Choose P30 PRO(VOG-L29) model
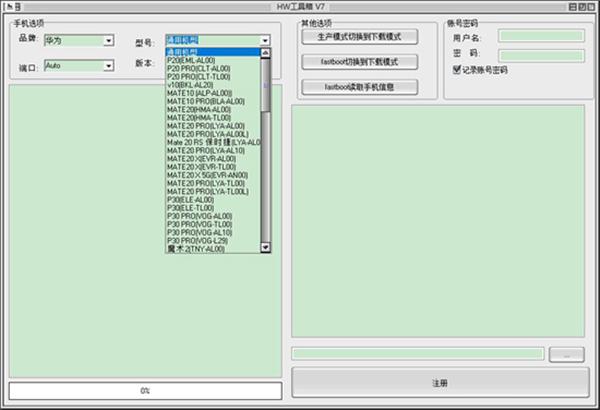 click(213, 241)
